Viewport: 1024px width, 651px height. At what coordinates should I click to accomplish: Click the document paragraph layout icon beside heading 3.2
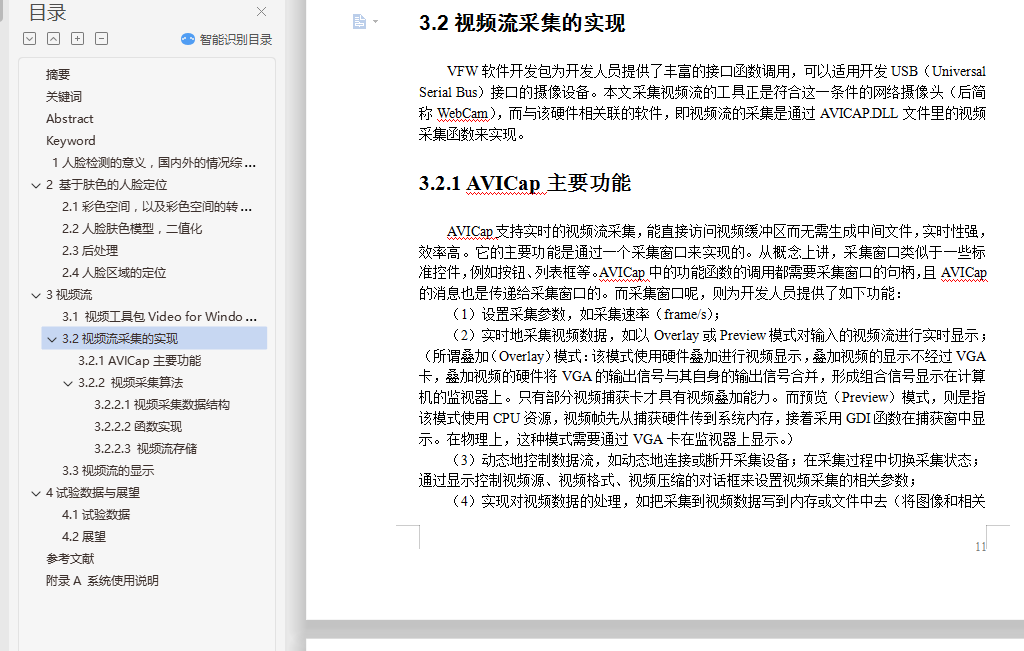point(359,22)
